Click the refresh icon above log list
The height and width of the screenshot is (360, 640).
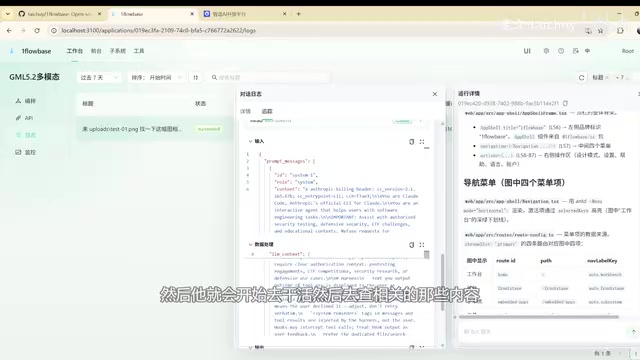[x=581, y=78]
